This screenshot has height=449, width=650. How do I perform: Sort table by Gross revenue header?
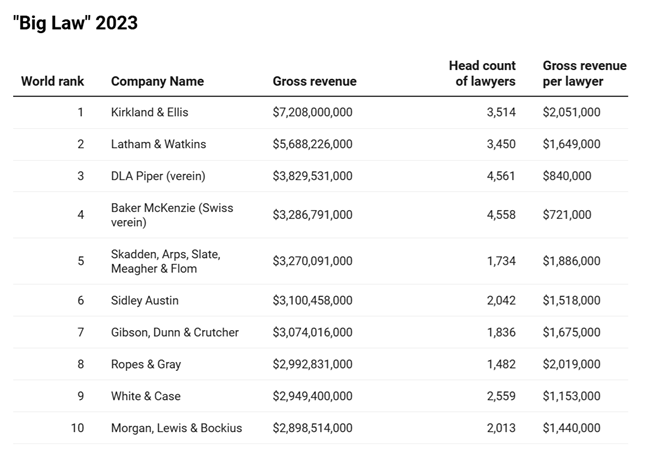pyautogui.click(x=314, y=81)
